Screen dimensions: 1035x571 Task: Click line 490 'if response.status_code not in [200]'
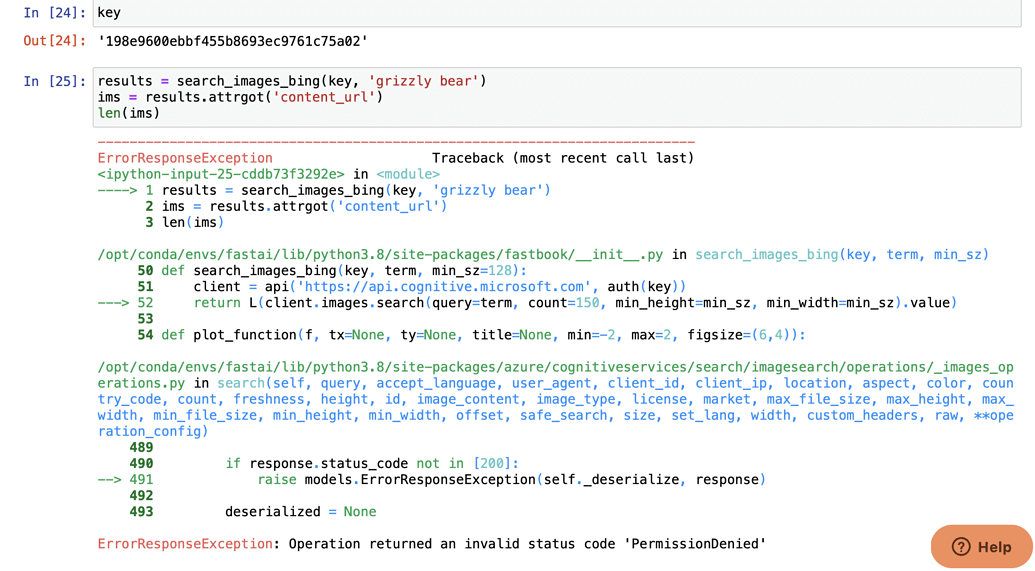coord(324,463)
